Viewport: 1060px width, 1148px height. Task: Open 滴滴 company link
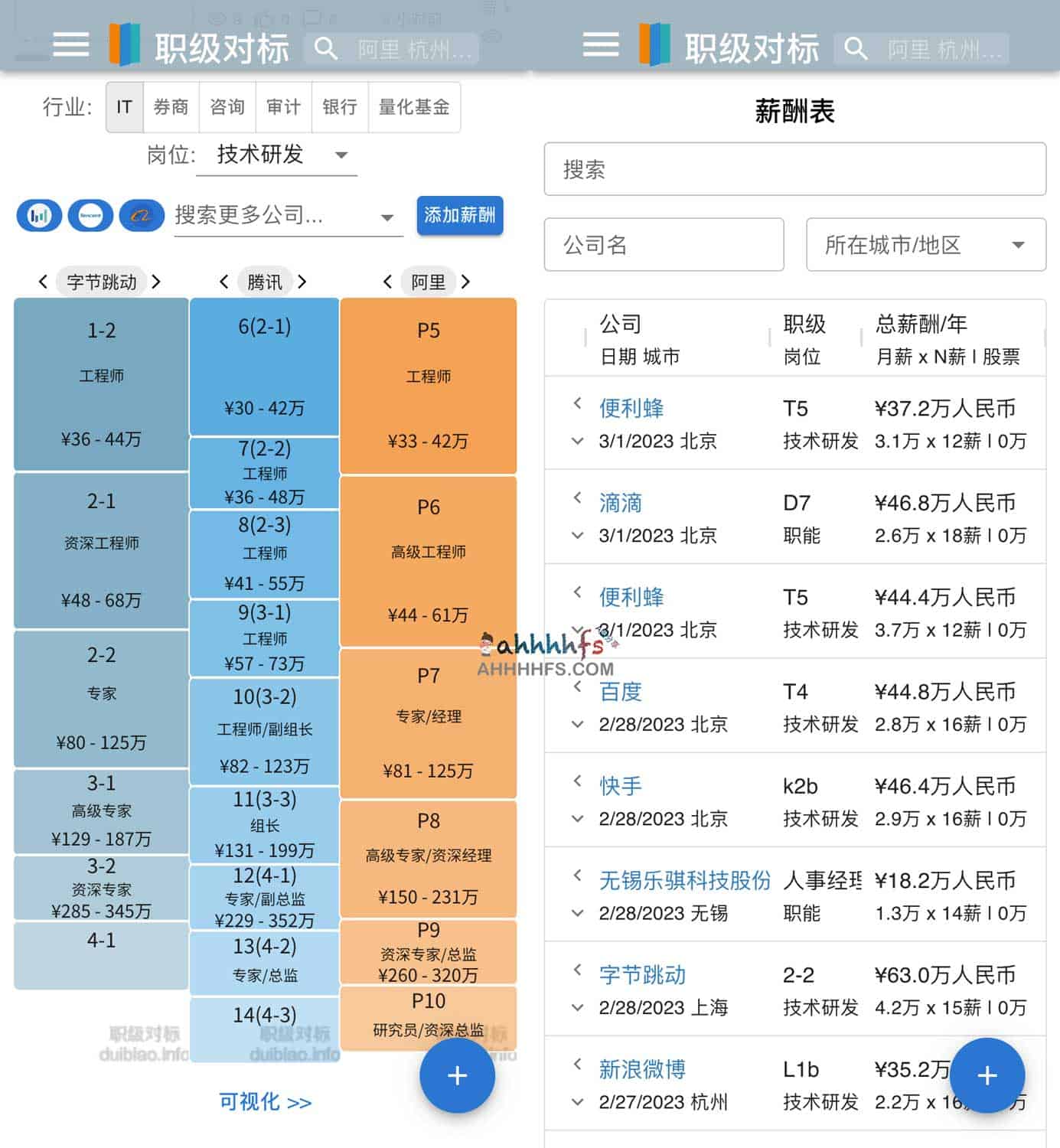621,503
